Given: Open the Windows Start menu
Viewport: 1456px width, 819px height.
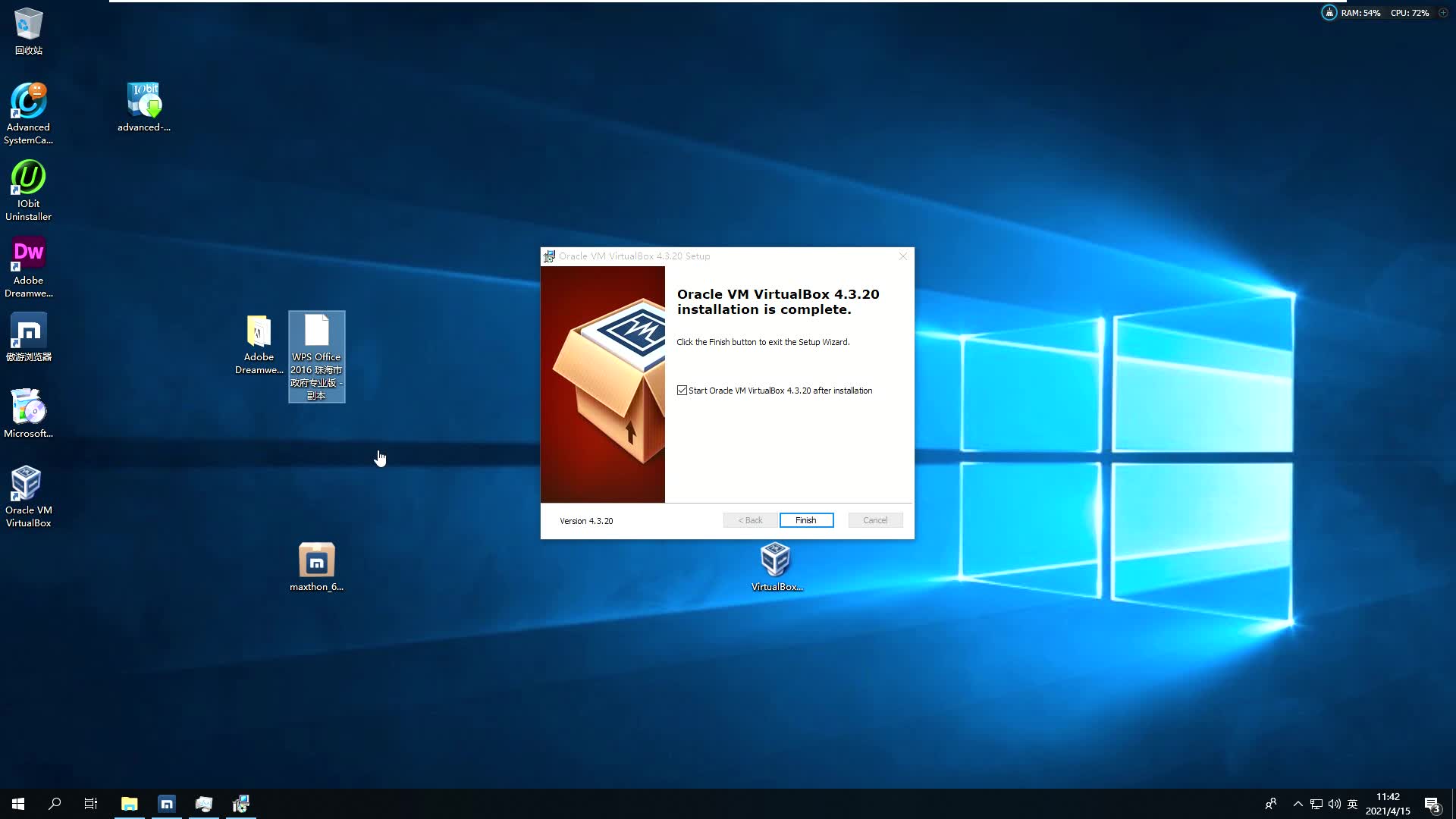Looking at the screenshot, I should (18, 804).
